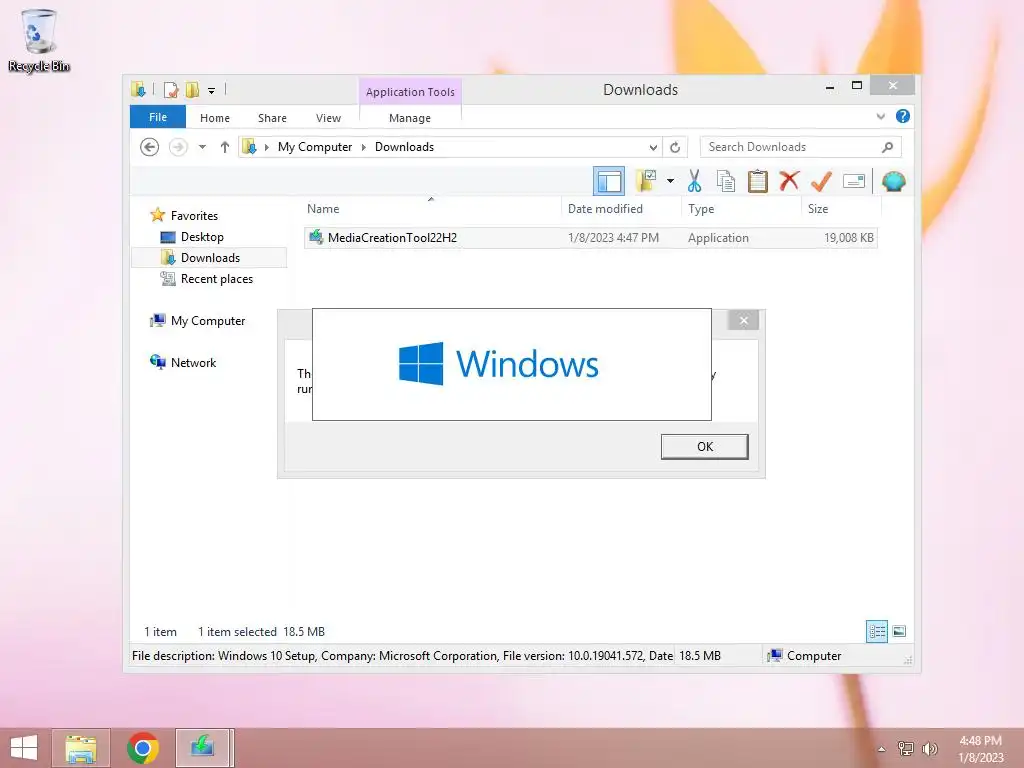Switch to the View ribbon tab
1024x768 pixels.
click(x=328, y=118)
